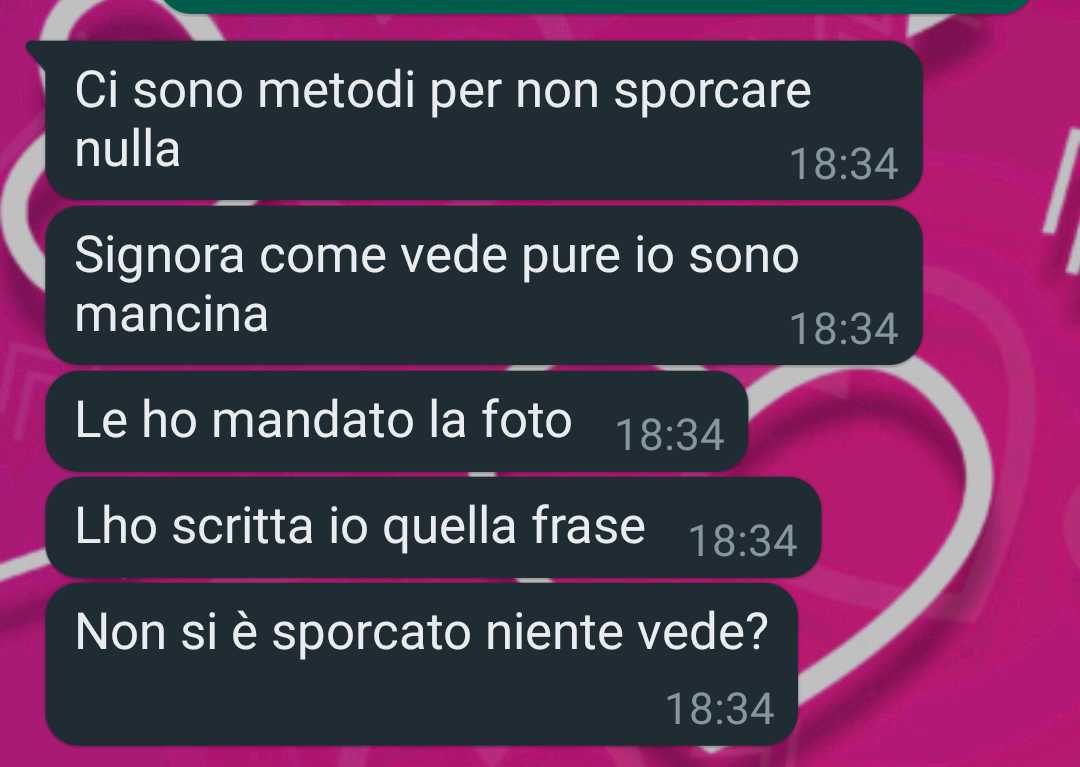Viewport: 1080px width, 767px height.
Task: Click the 18:34 timestamp next to "nulla"
Action: [x=844, y=165]
